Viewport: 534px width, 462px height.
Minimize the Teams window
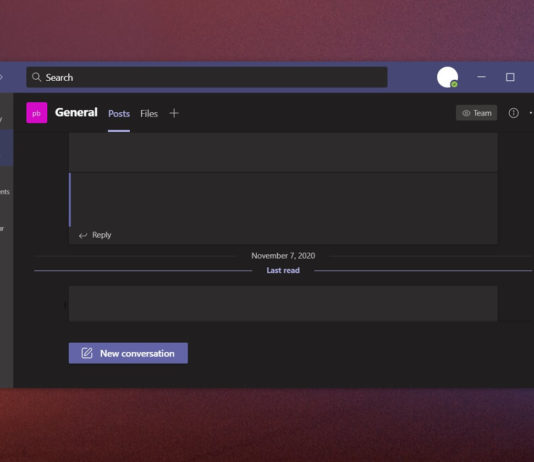click(481, 77)
